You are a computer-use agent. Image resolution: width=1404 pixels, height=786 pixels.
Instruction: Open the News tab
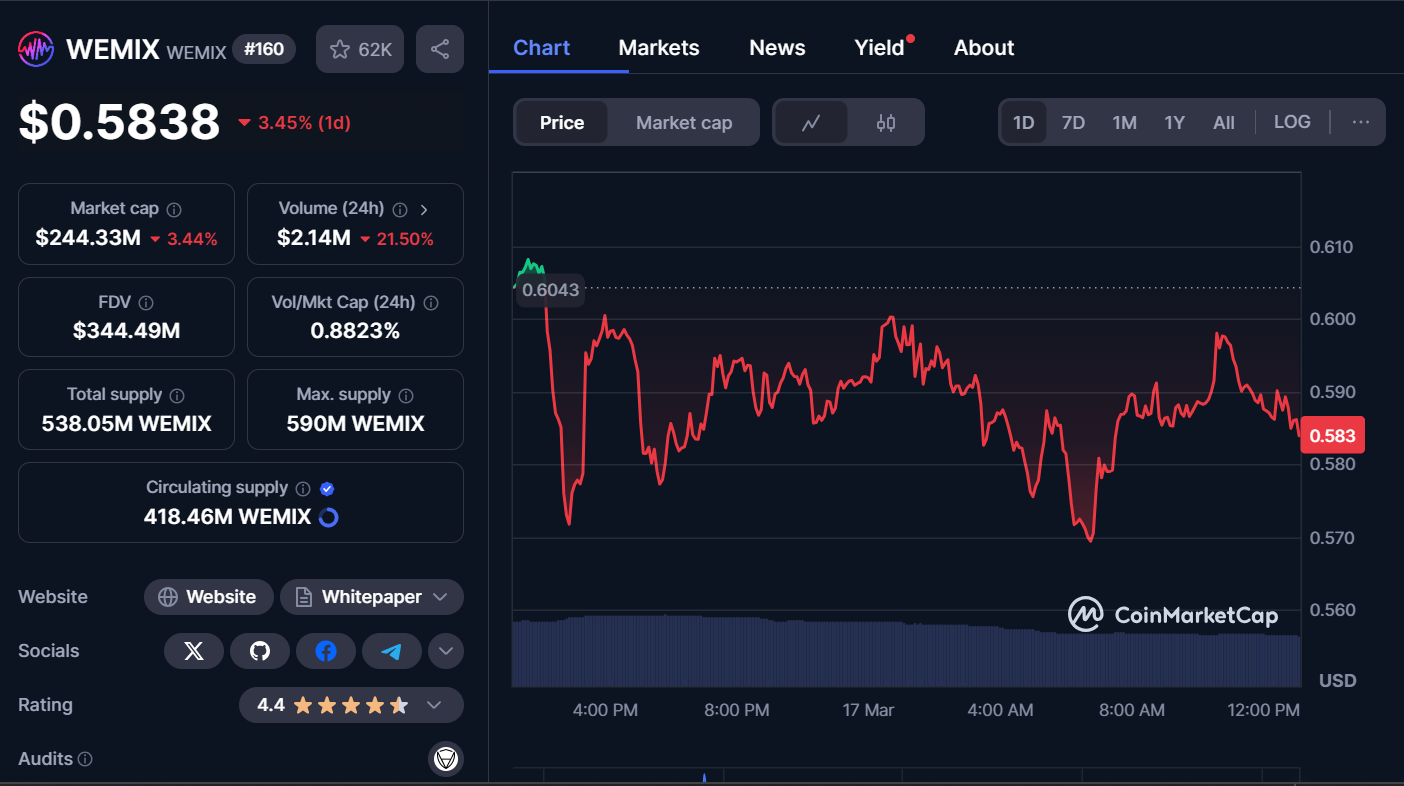[x=777, y=48]
